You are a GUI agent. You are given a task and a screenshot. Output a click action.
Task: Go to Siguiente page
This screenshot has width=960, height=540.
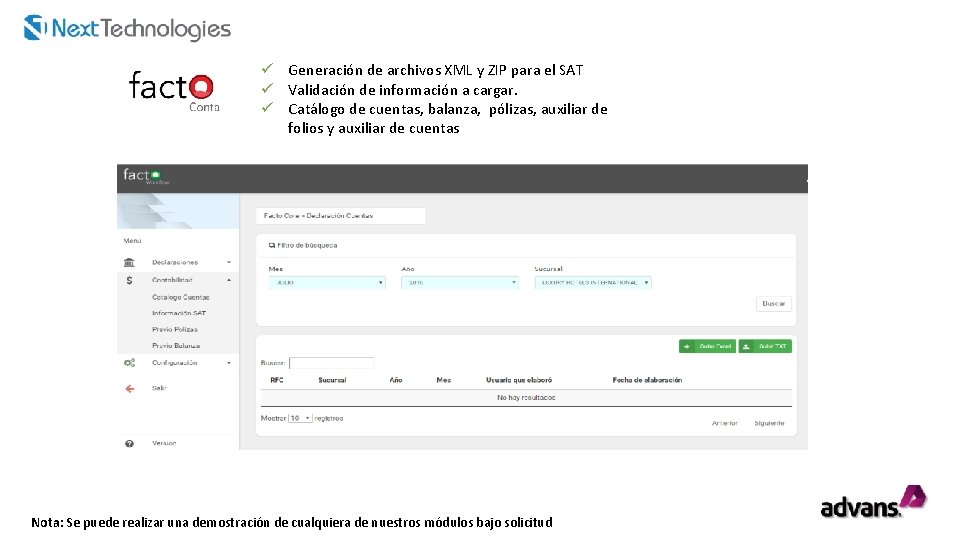769,423
